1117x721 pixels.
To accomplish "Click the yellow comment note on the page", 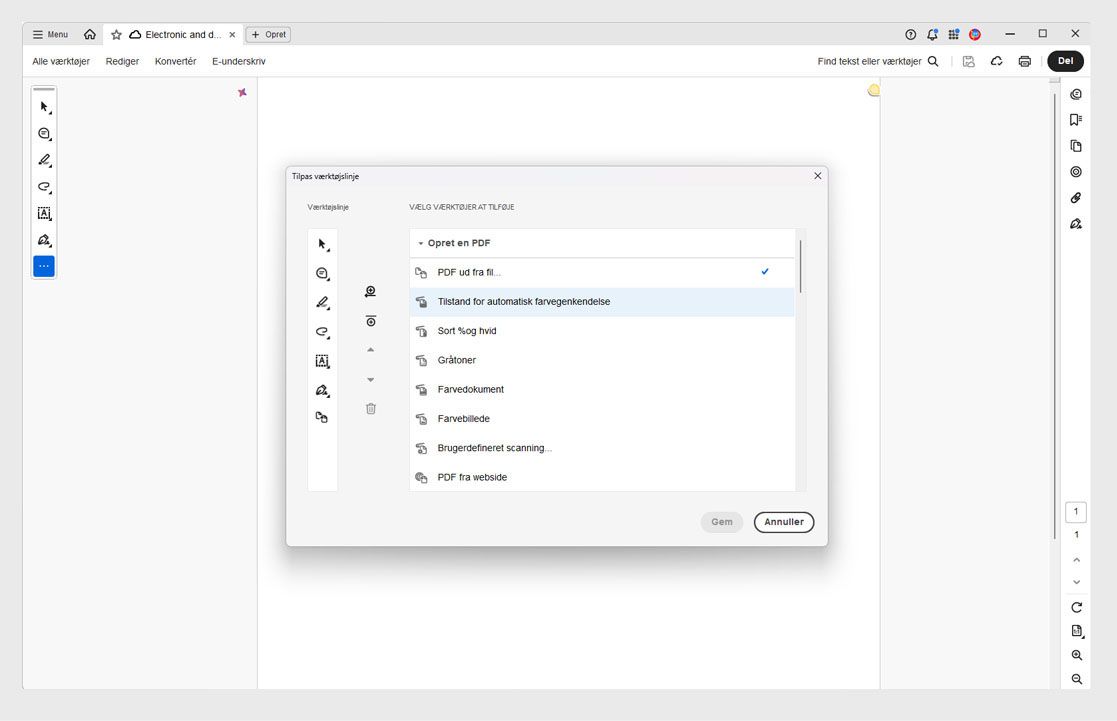I will pos(873,90).
